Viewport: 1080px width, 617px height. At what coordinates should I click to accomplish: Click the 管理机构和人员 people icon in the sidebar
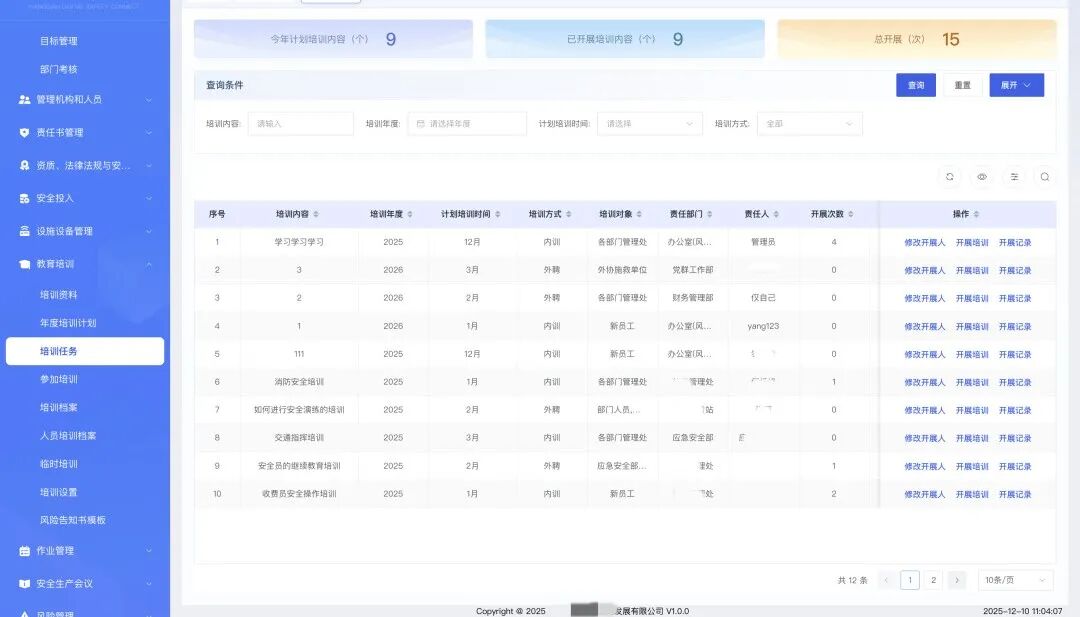tap(25, 100)
